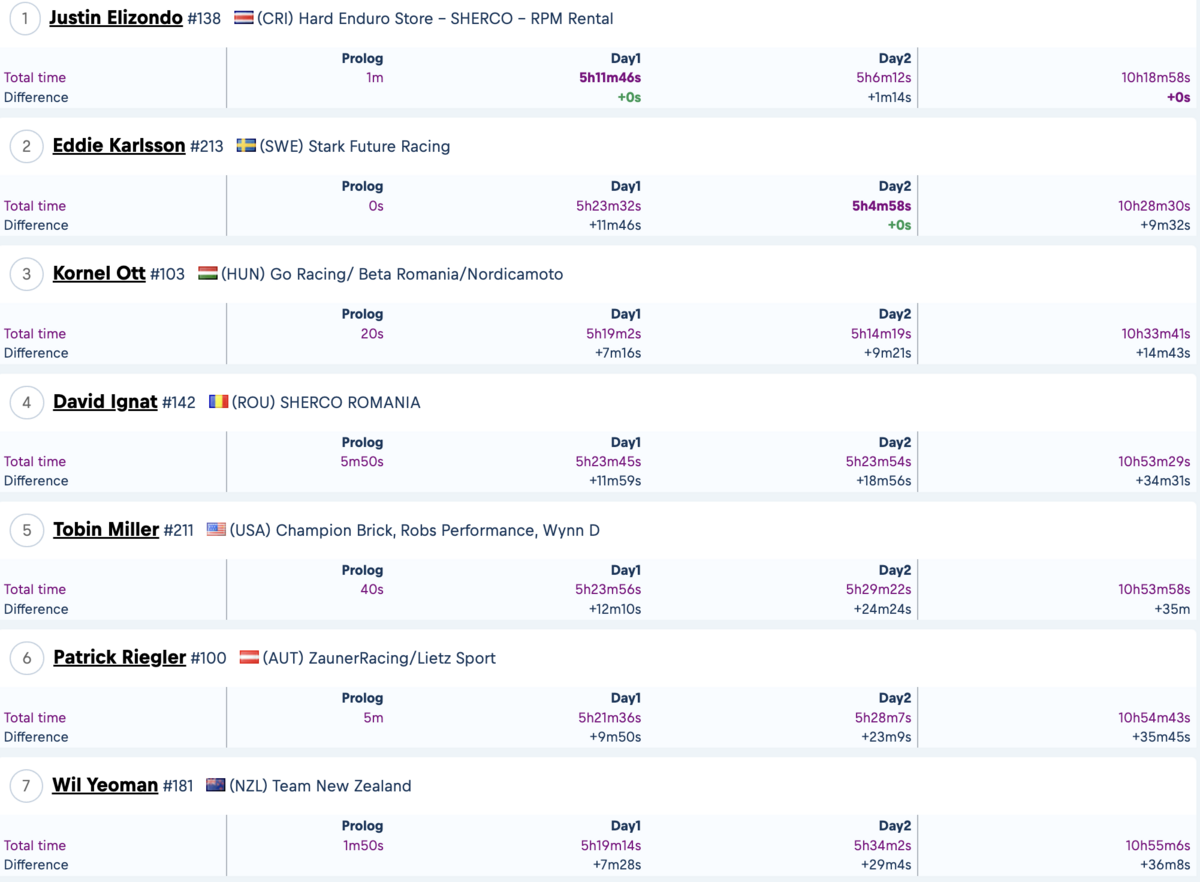Click Wil Yeoman's total time 10h55m6s
This screenshot has height=882, width=1200.
pos(1158,846)
